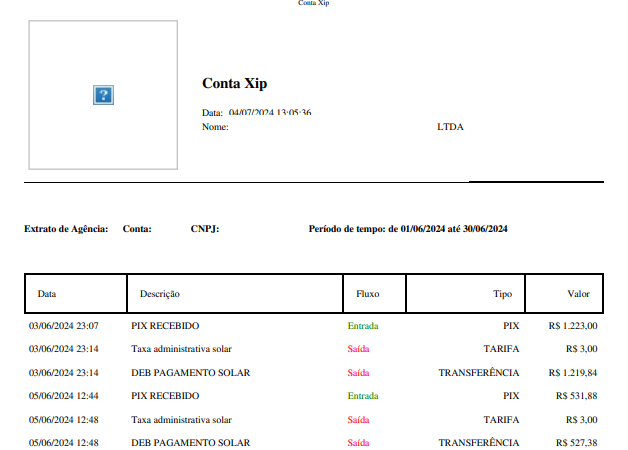The height and width of the screenshot is (450, 628).
Task: Click the broken image placeholder icon
Action: 103,95
